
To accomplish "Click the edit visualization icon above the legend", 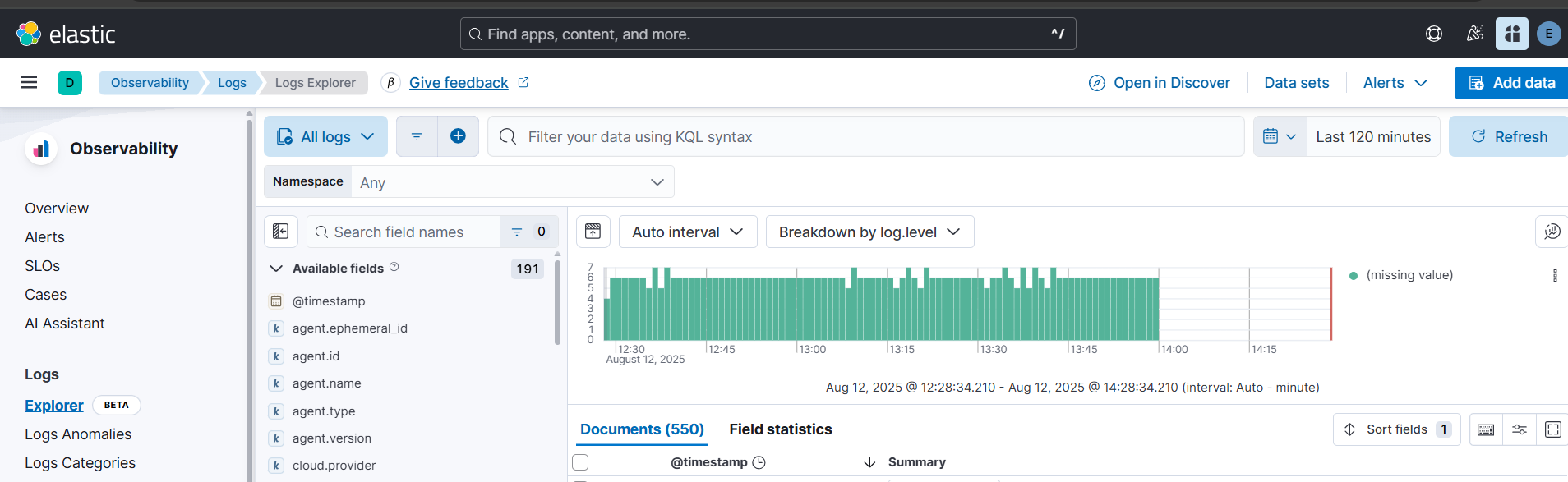I will [1552, 232].
